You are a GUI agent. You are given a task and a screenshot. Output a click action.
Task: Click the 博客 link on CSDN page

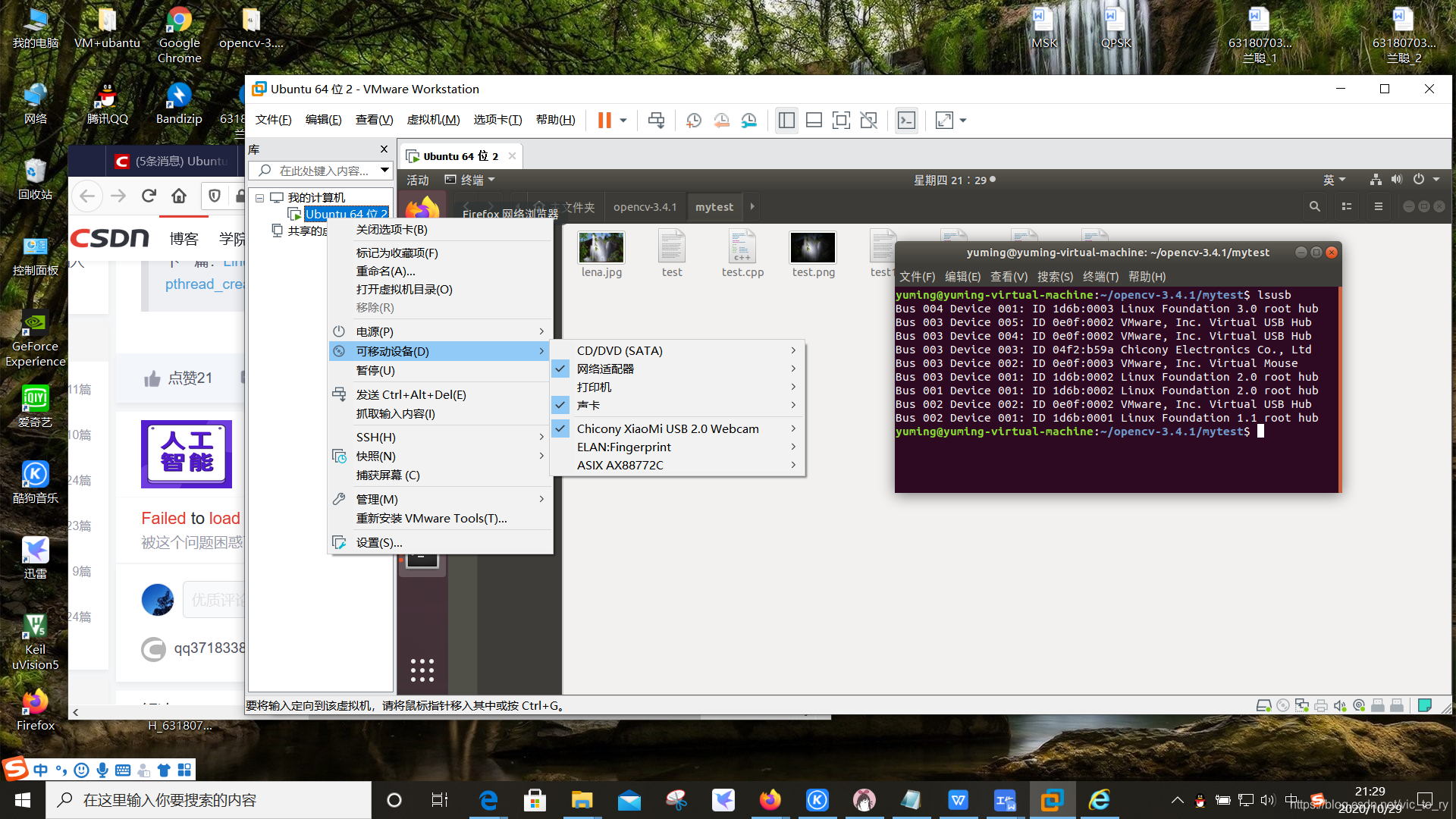point(184,239)
